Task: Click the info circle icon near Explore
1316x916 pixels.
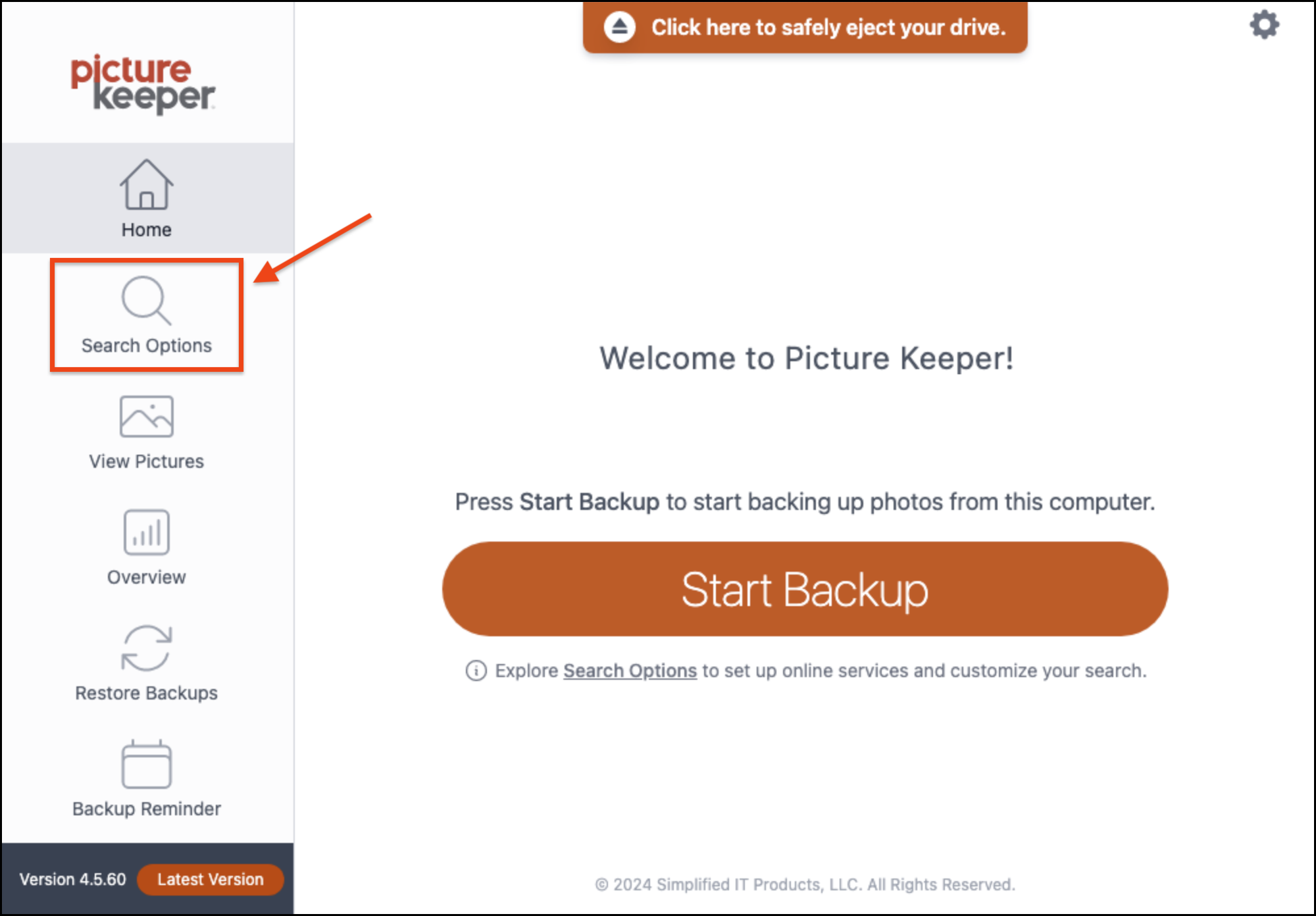Action: click(476, 671)
